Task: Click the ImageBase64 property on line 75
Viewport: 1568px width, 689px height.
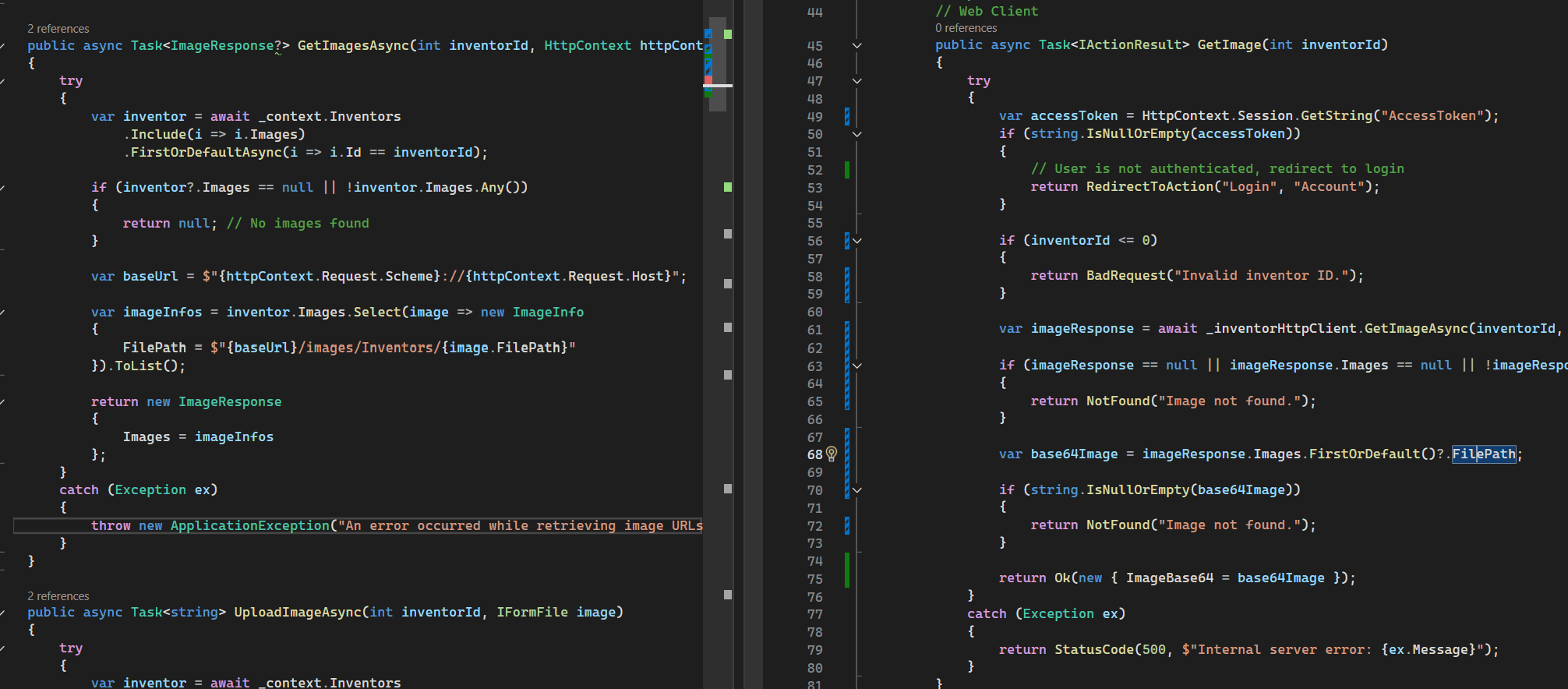Action: [x=1170, y=578]
